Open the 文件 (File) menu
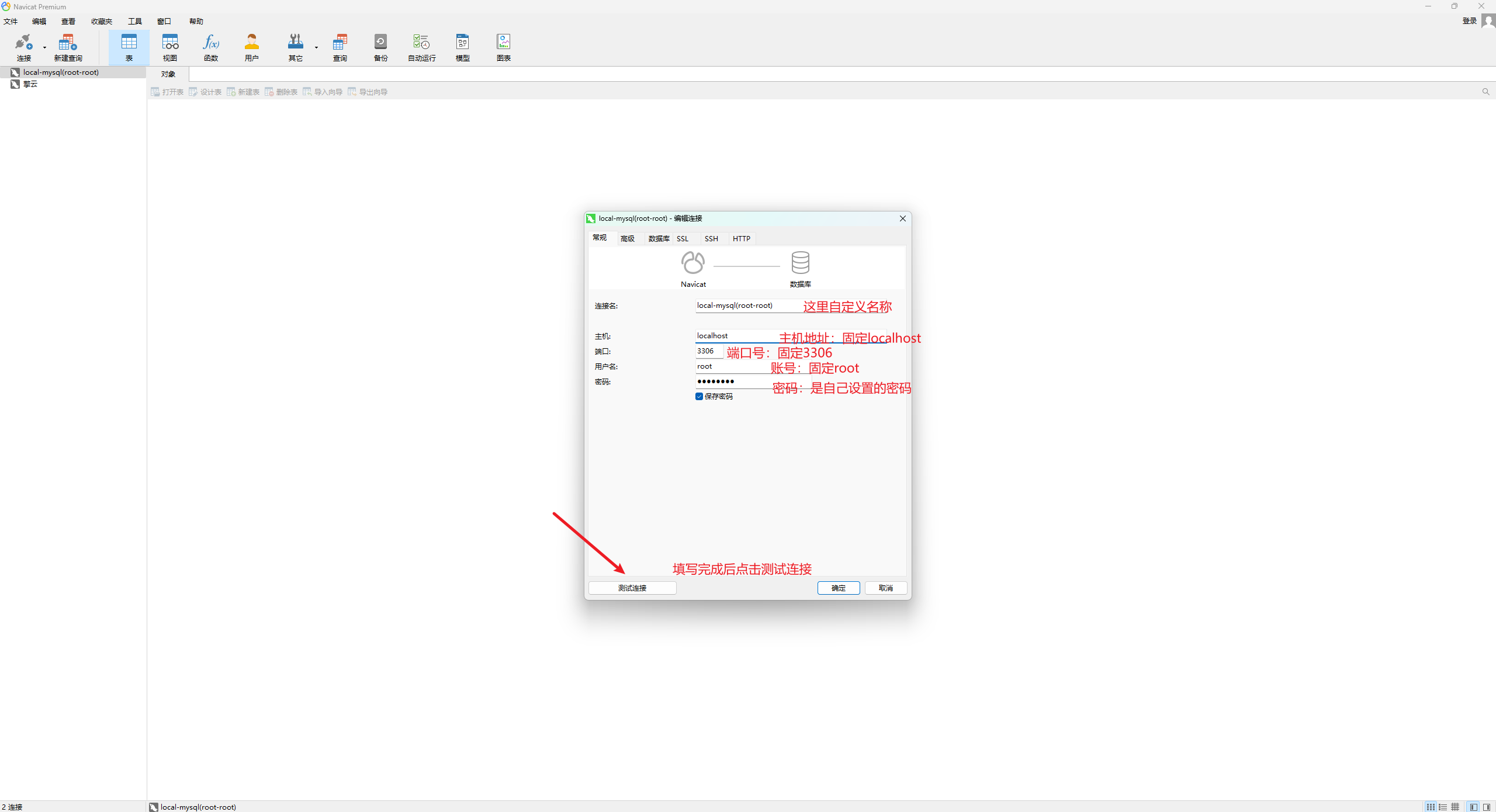 (11, 21)
